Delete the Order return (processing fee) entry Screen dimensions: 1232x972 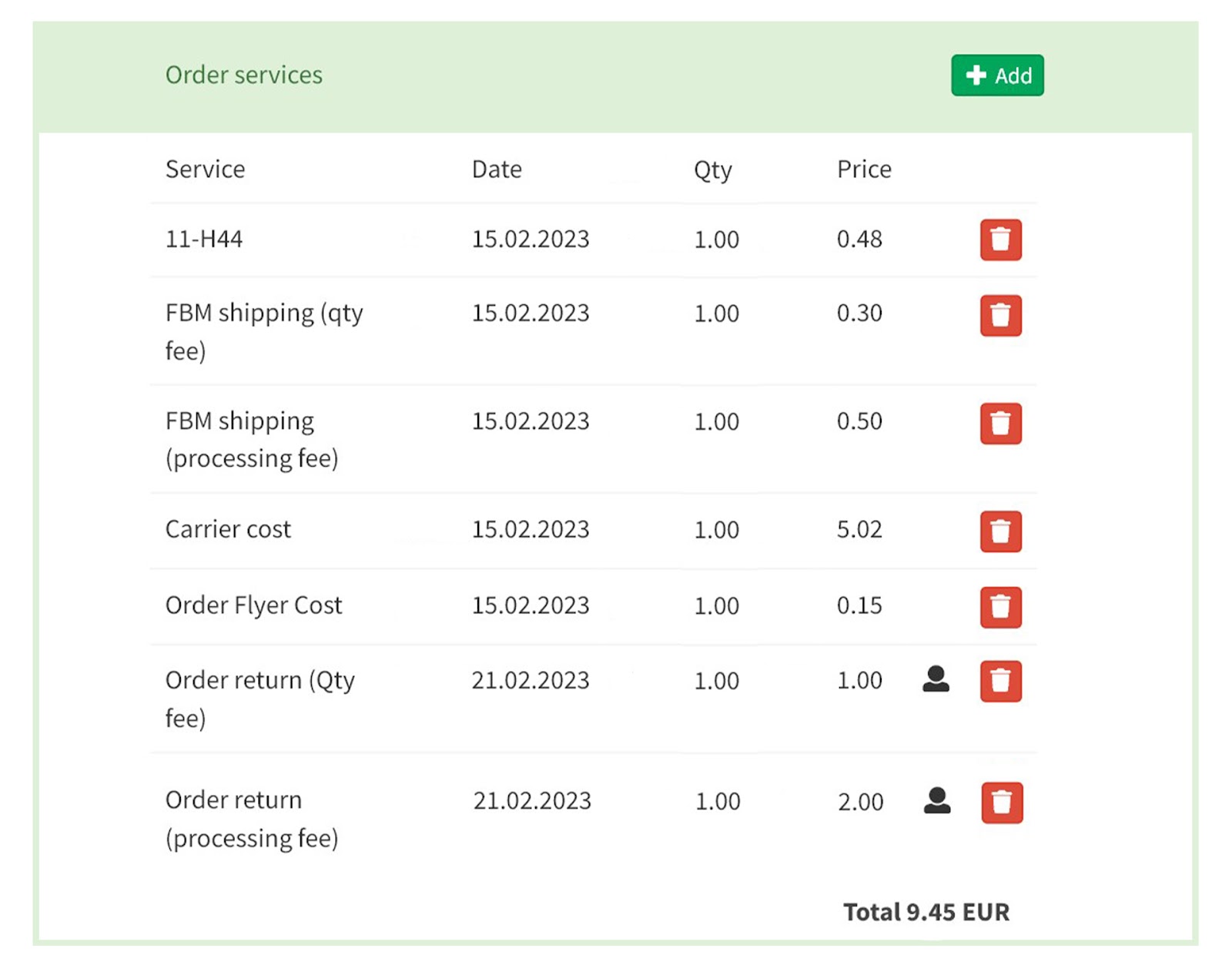pos(1001,803)
